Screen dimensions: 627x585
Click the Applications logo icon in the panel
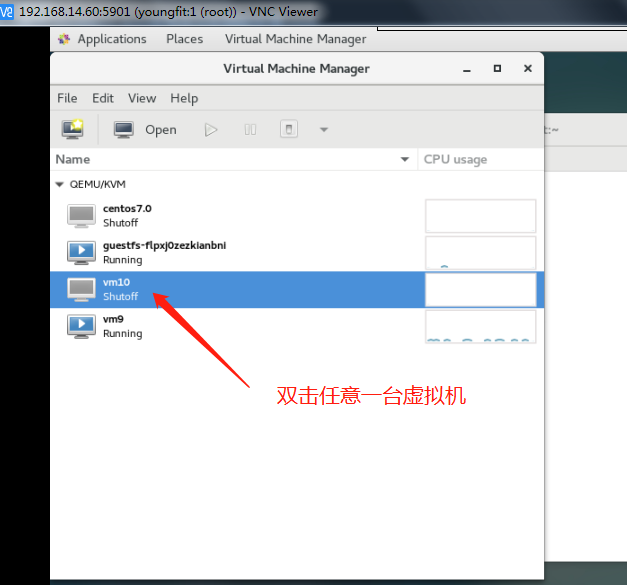(64, 39)
